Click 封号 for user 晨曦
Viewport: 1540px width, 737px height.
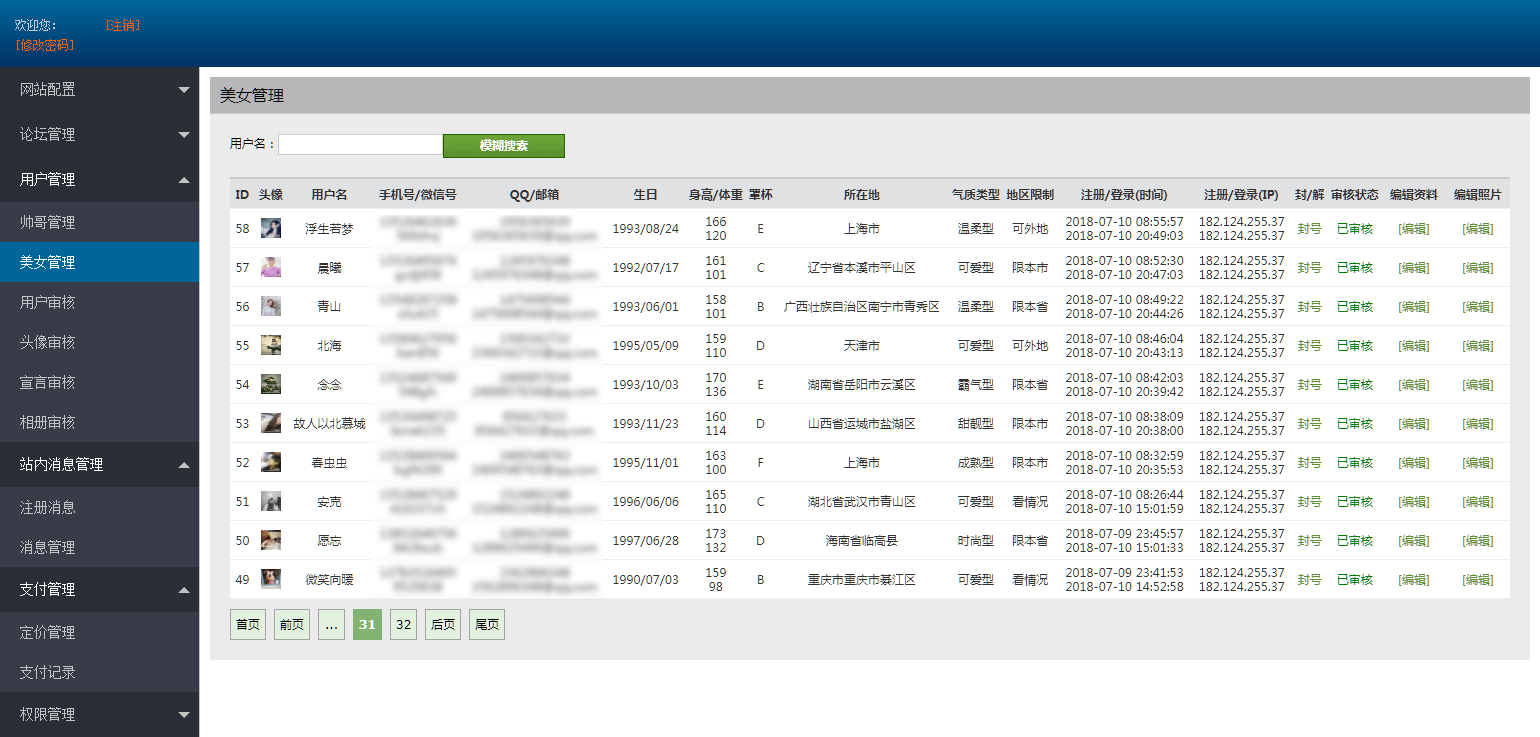click(1309, 268)
